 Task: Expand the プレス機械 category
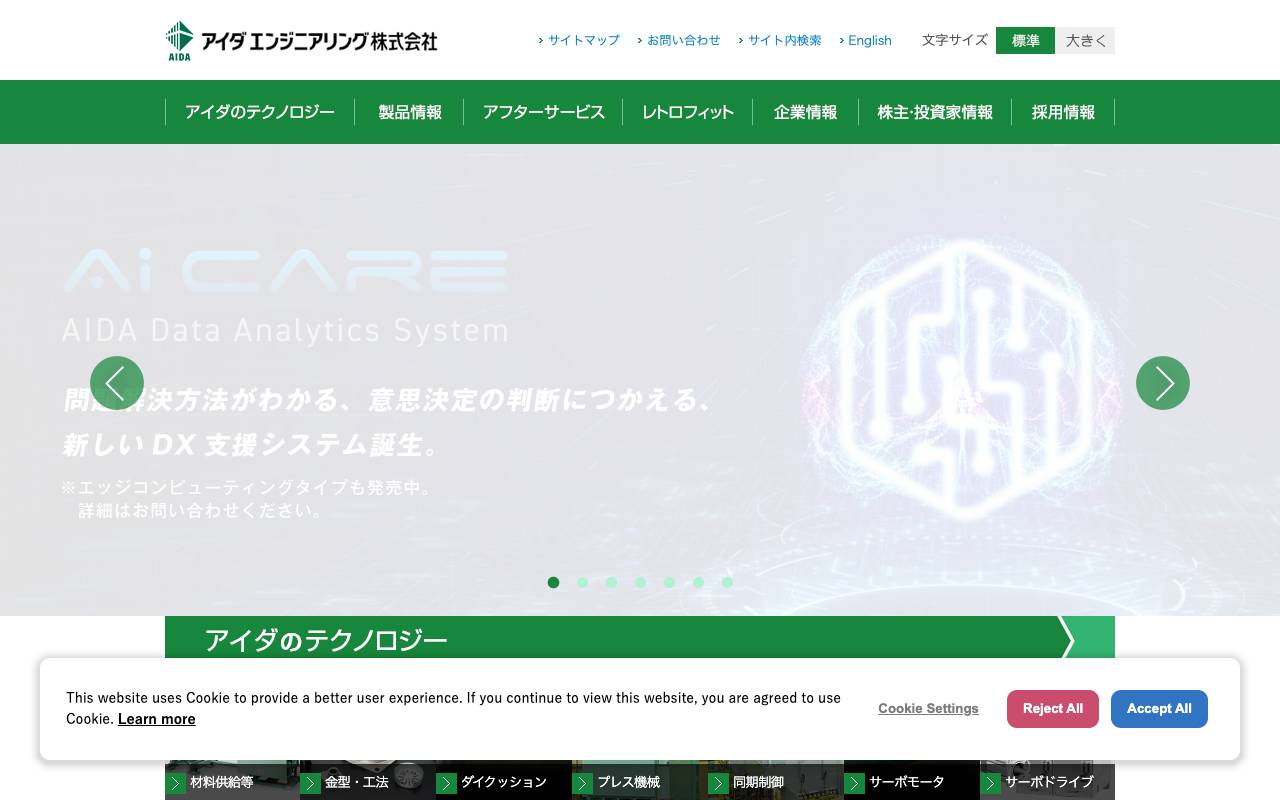(582, 783)
